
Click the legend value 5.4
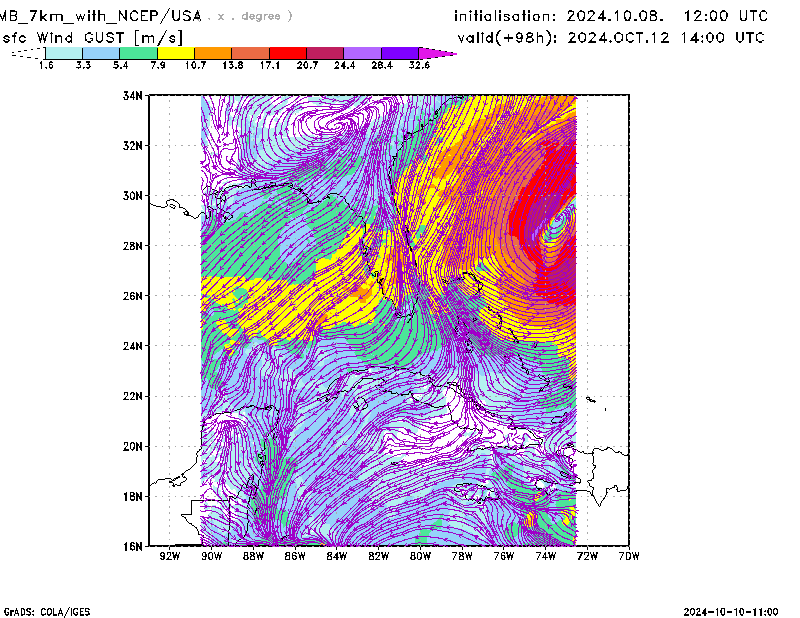pos(120,65)
